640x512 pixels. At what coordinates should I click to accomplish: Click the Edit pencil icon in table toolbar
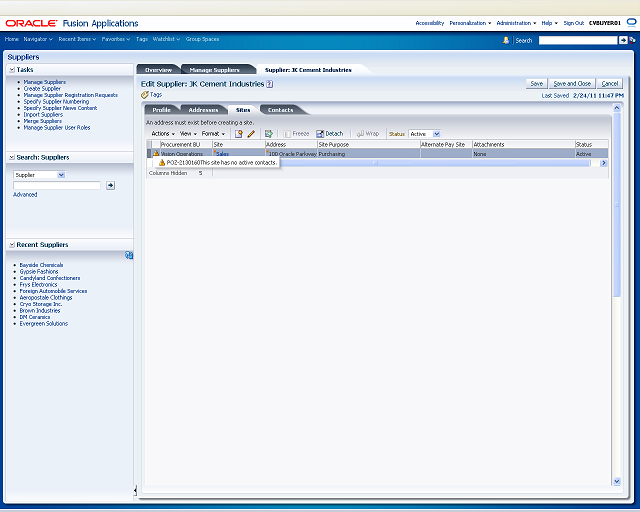click(x=251, y=134)
